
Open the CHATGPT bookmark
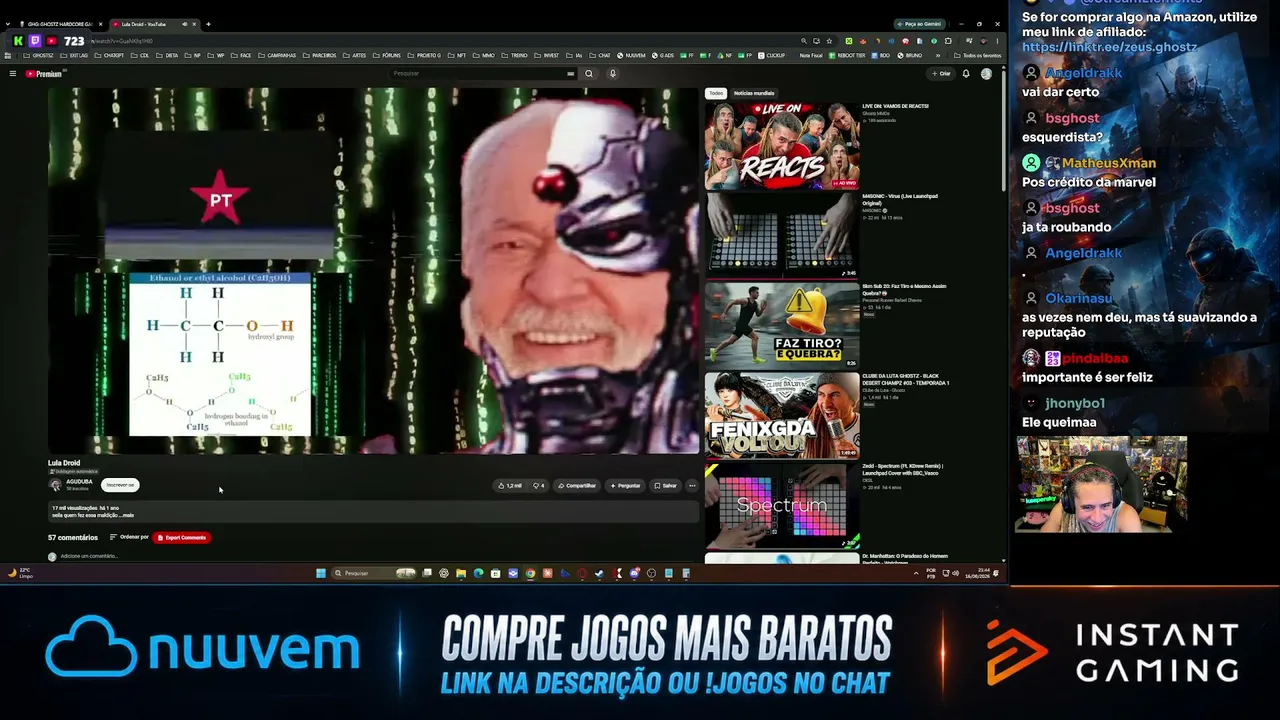click(110, 56)
